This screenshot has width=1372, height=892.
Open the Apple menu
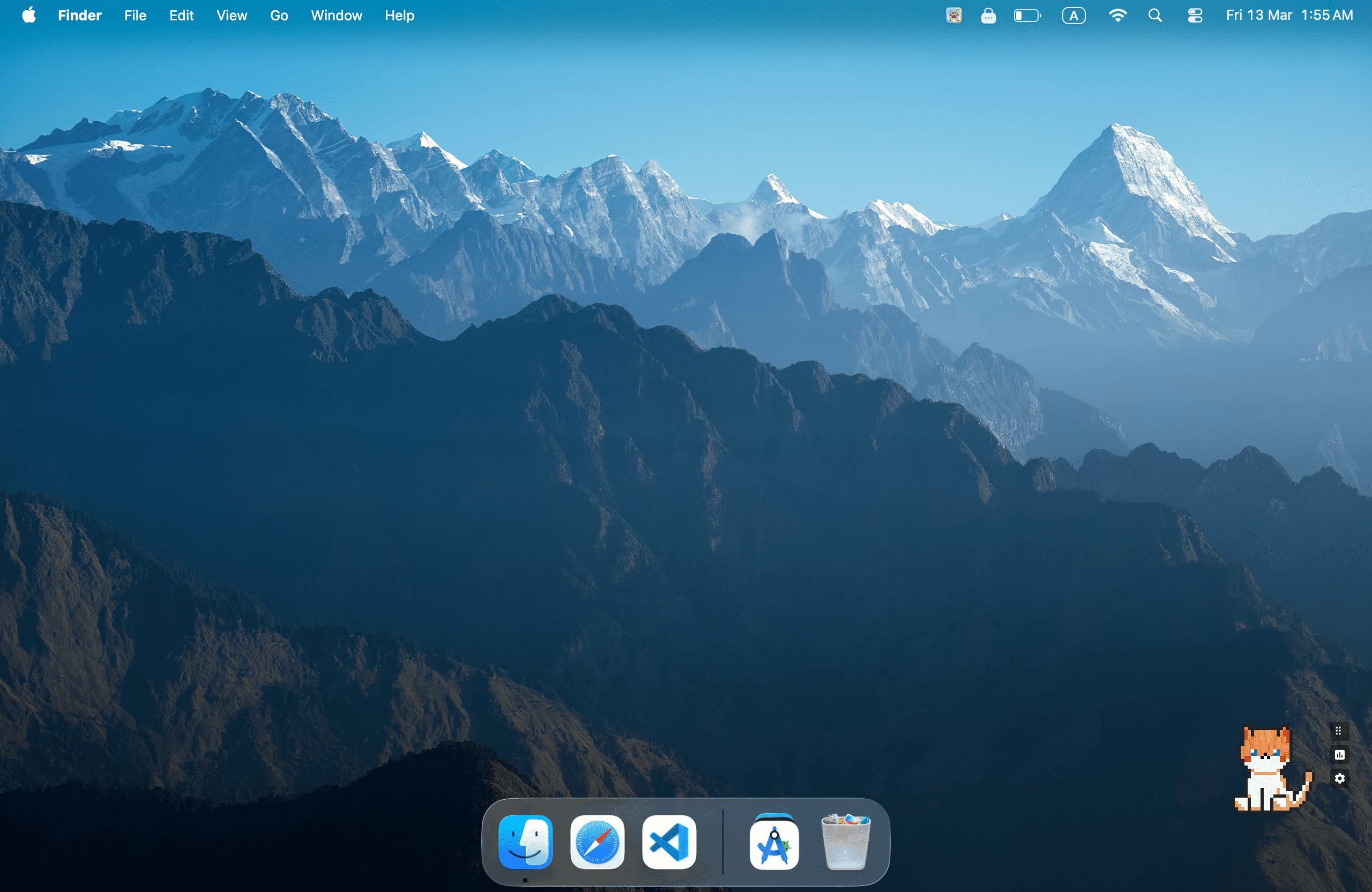[x=29, y=15]
